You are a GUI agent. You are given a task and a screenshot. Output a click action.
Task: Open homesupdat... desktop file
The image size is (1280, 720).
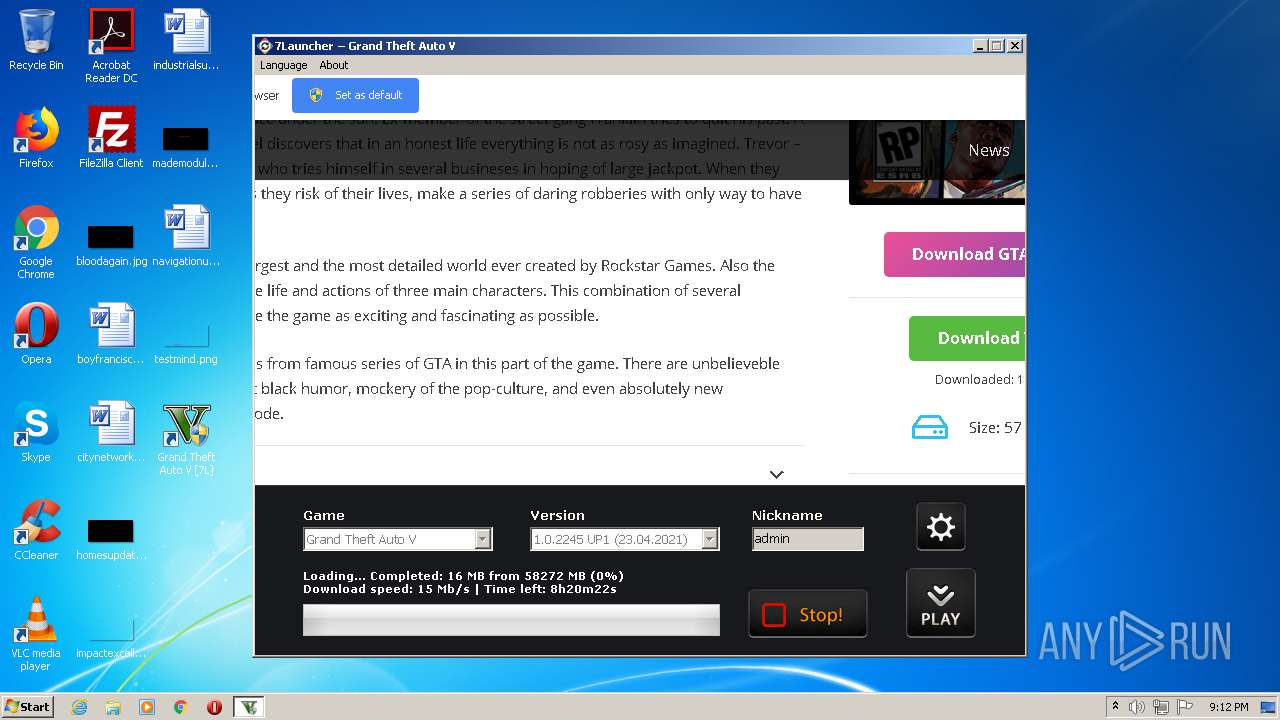(111, 539)
